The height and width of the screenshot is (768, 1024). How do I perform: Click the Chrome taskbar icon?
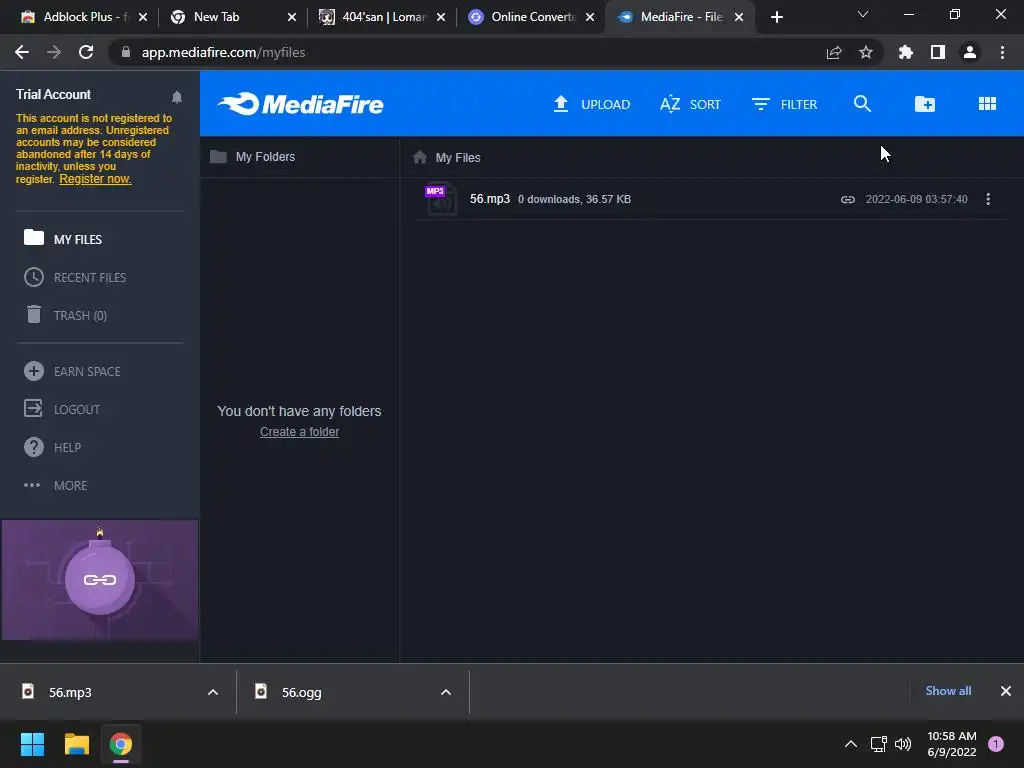tap(121, 744)
